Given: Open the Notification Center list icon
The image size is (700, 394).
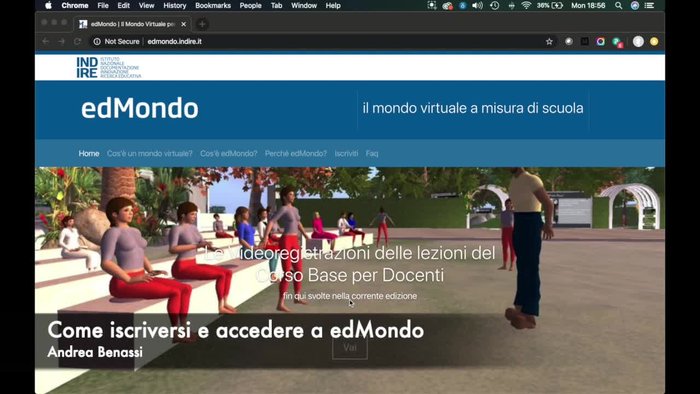Looking at the screenshot, I should (650, 5).
